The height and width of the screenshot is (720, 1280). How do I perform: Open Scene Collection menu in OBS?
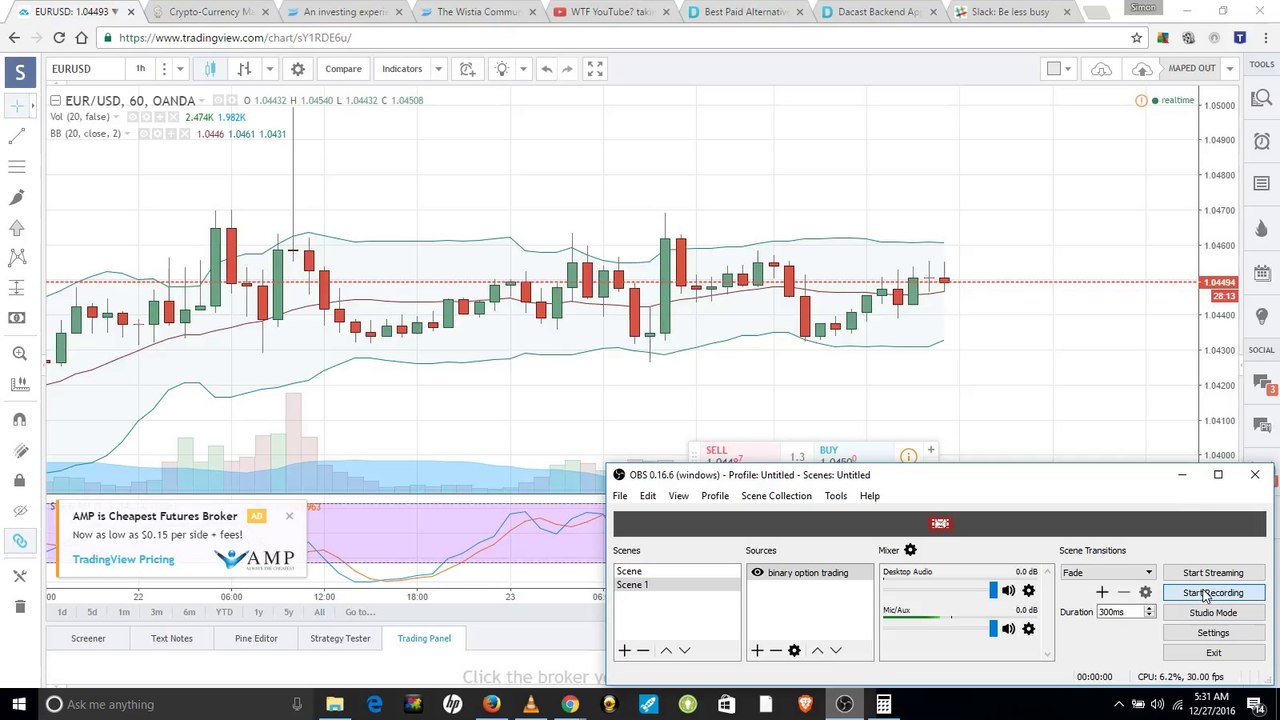[x=776, y=496]
